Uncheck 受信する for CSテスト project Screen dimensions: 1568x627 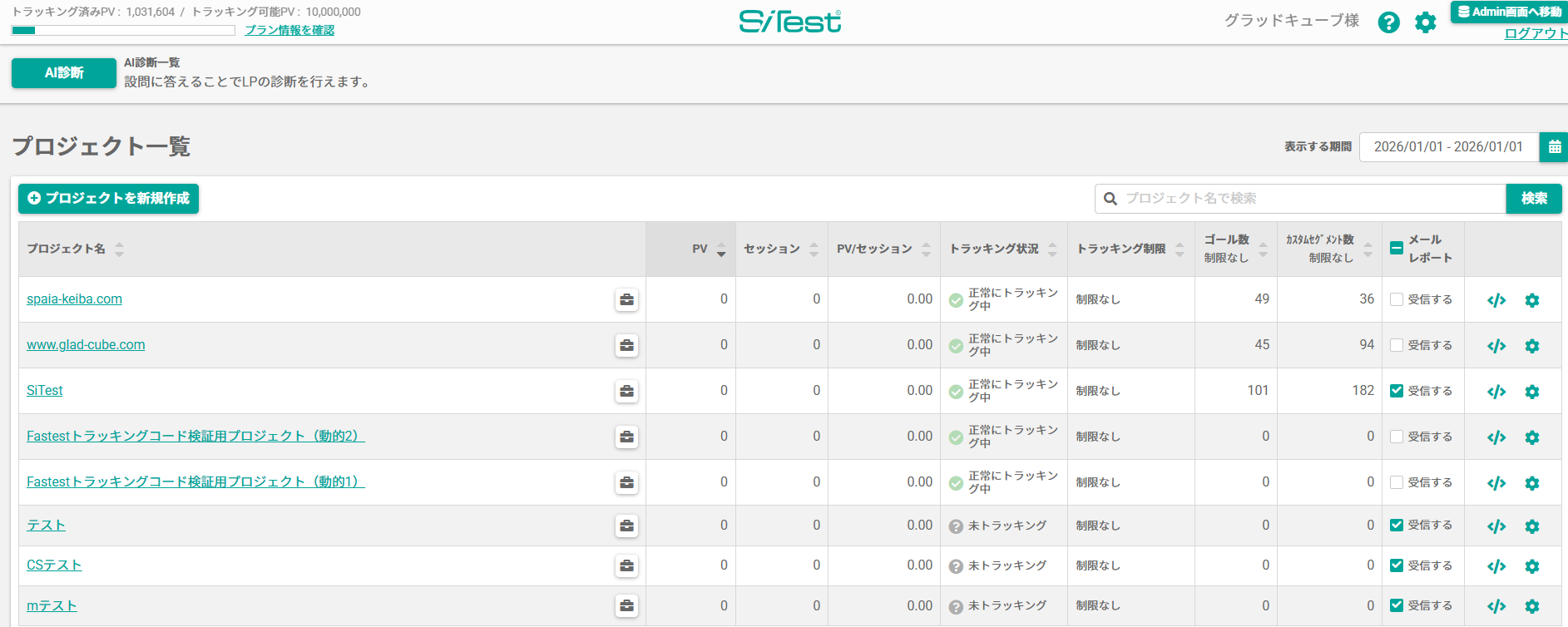point(1397,565)
